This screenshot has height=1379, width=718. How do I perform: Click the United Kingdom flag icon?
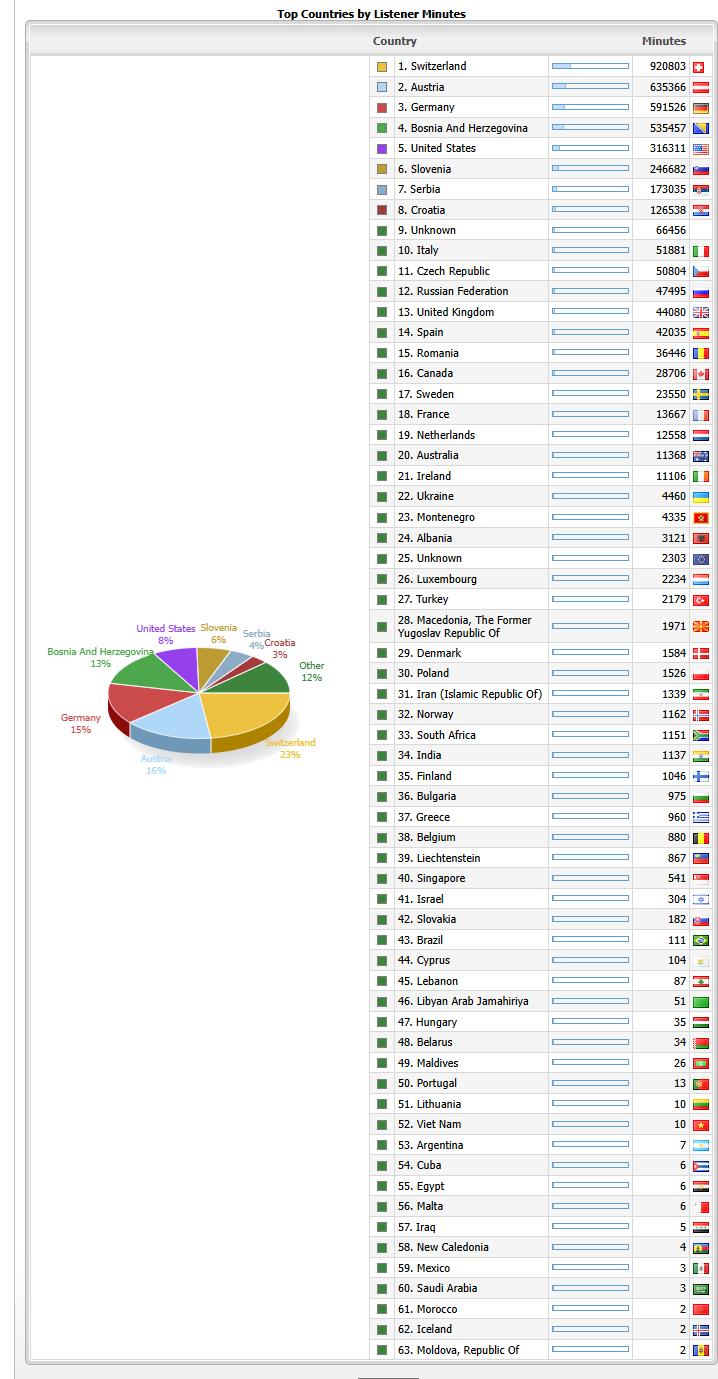coord(700,312)
